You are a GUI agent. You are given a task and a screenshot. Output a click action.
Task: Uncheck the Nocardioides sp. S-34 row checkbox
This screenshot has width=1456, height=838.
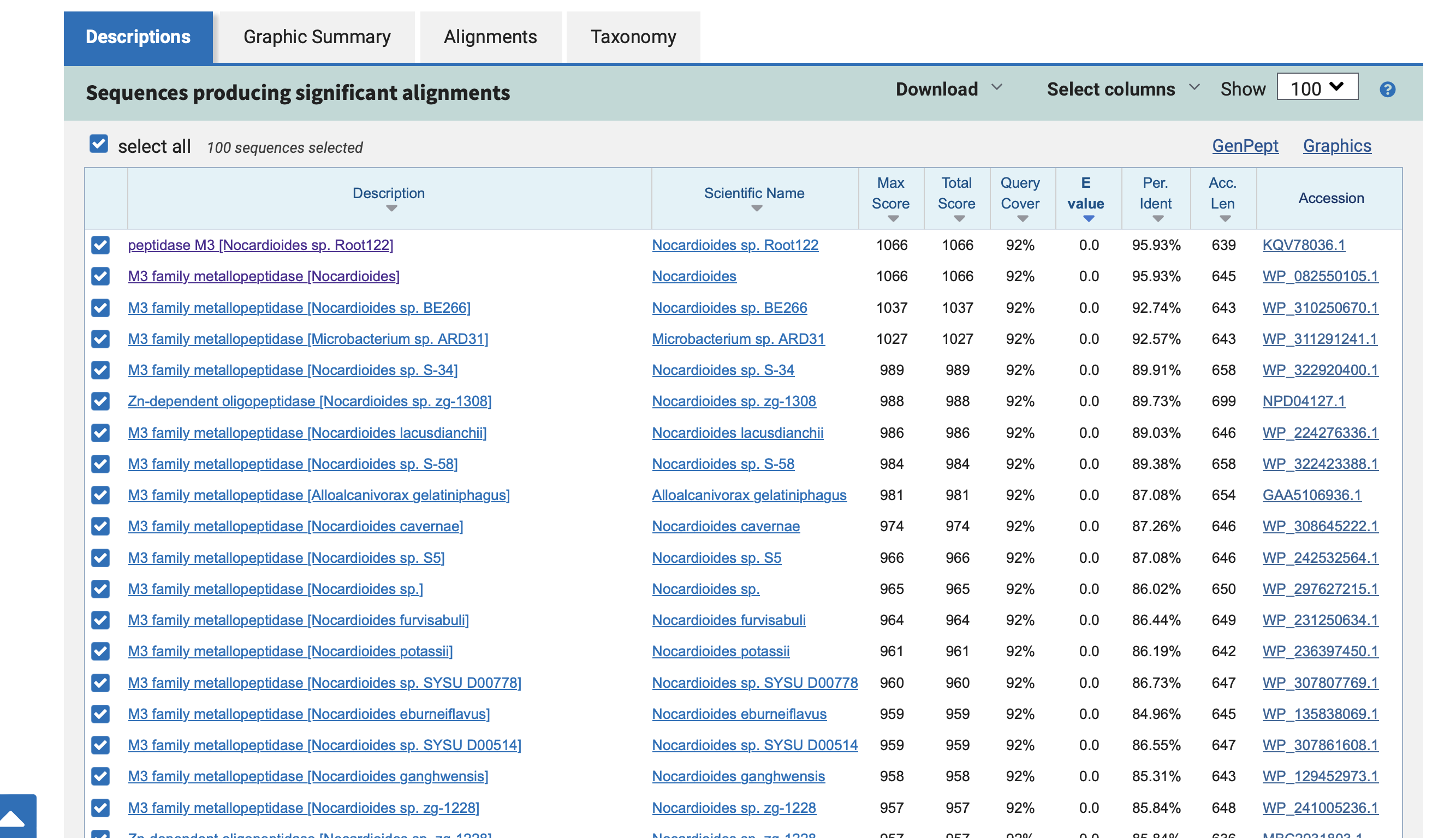(100, 370)
